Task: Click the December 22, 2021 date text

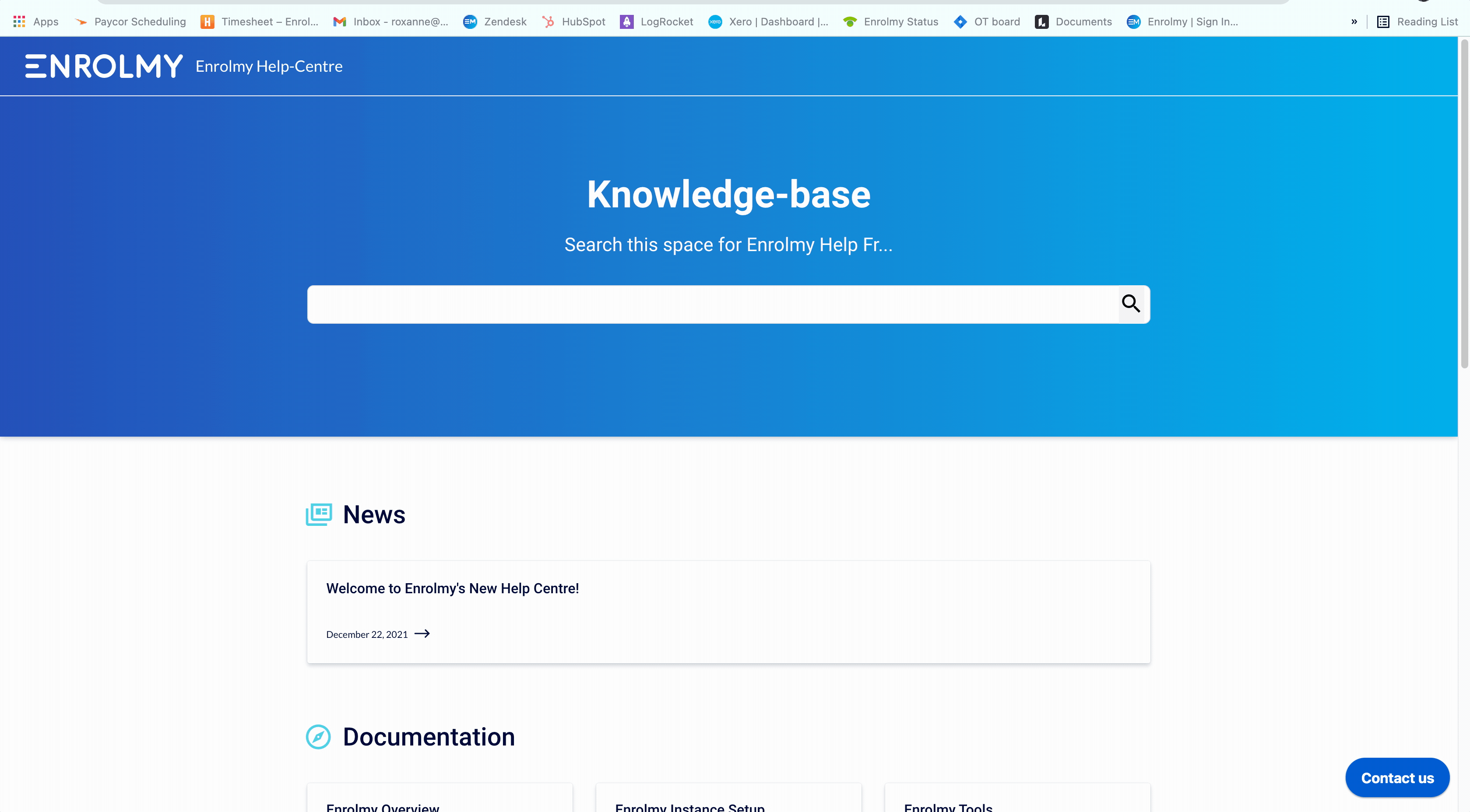Action: 367,635
